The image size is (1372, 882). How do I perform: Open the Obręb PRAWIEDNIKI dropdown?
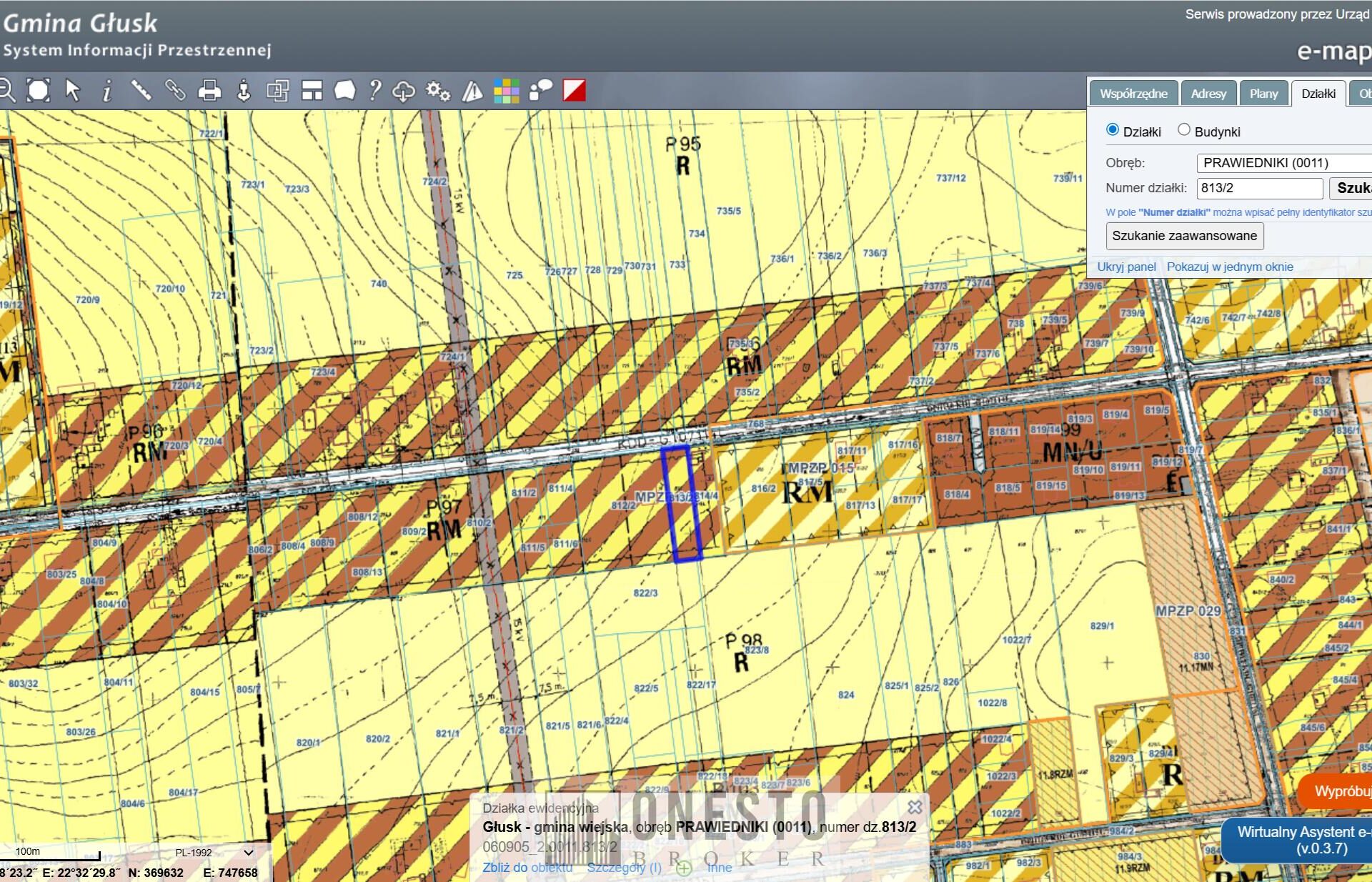pyautogui.click(x=1284, y=163)
